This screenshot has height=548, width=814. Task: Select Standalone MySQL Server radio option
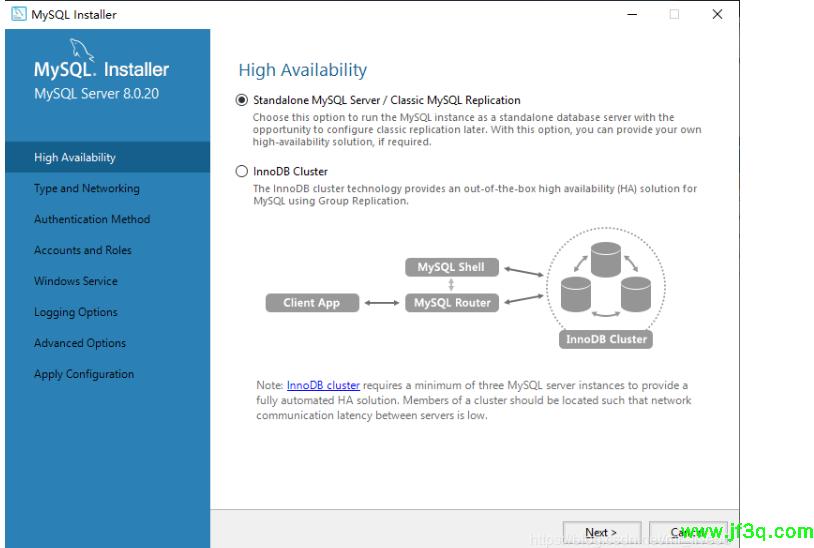241,100
